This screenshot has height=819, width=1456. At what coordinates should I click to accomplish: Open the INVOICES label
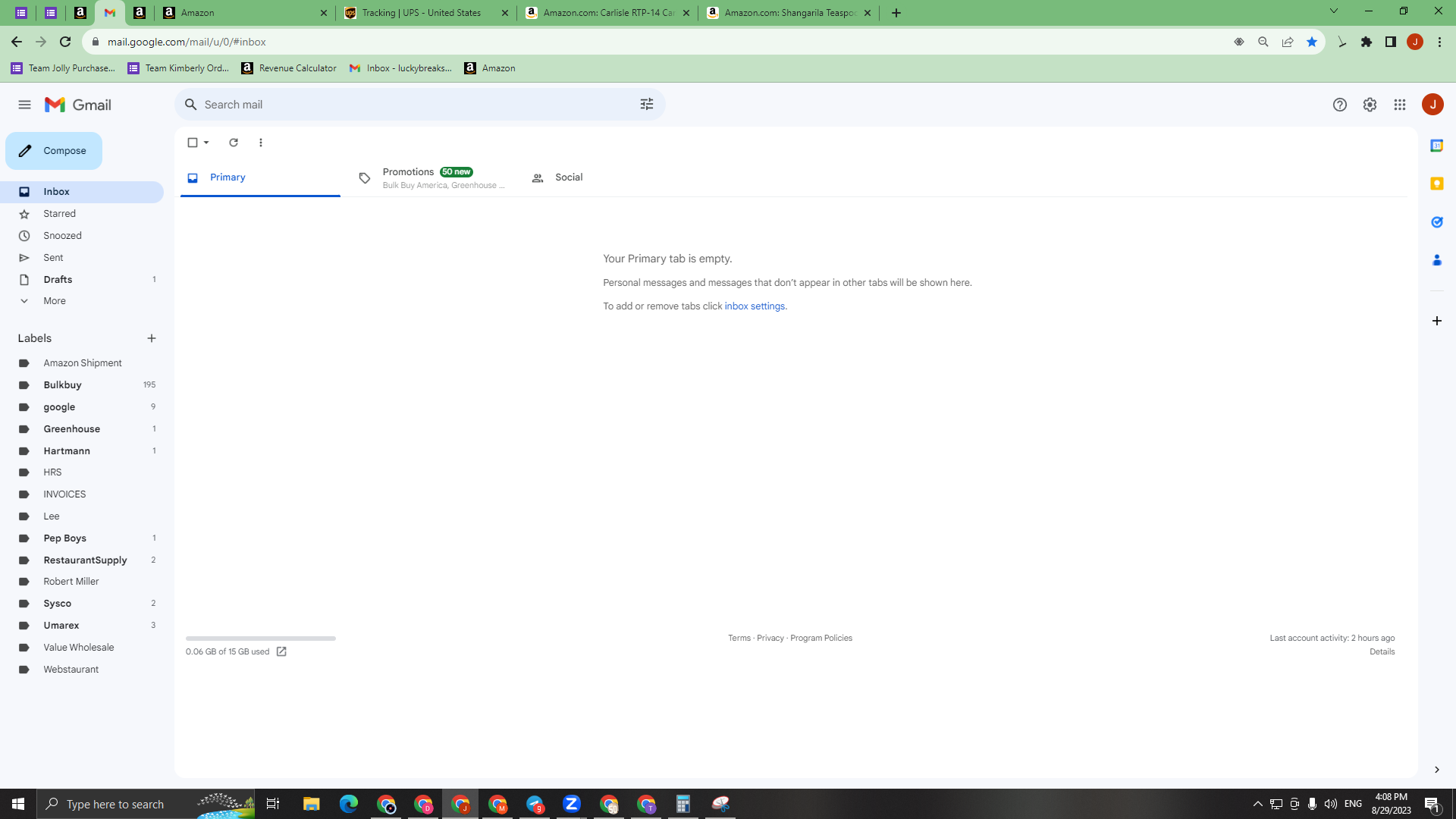tap(82, 494)
